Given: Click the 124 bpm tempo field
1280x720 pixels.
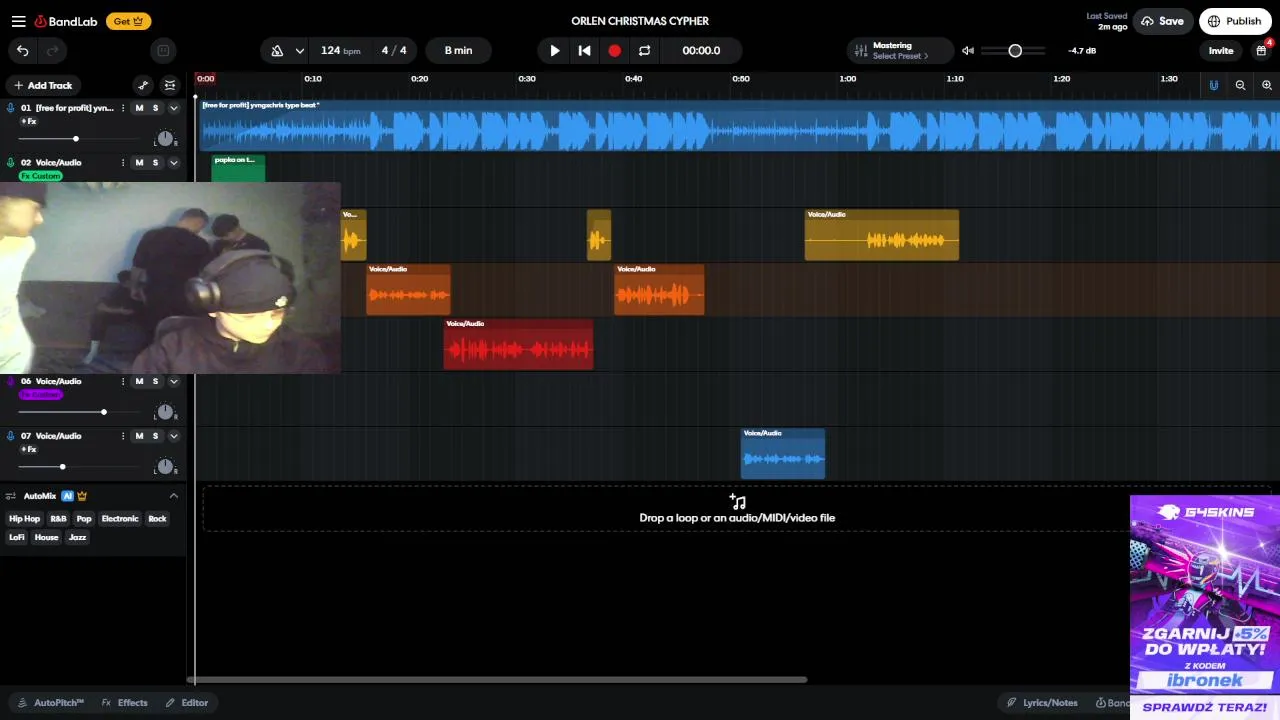Looking at the screenshot, I should click(x=340, y=50).
